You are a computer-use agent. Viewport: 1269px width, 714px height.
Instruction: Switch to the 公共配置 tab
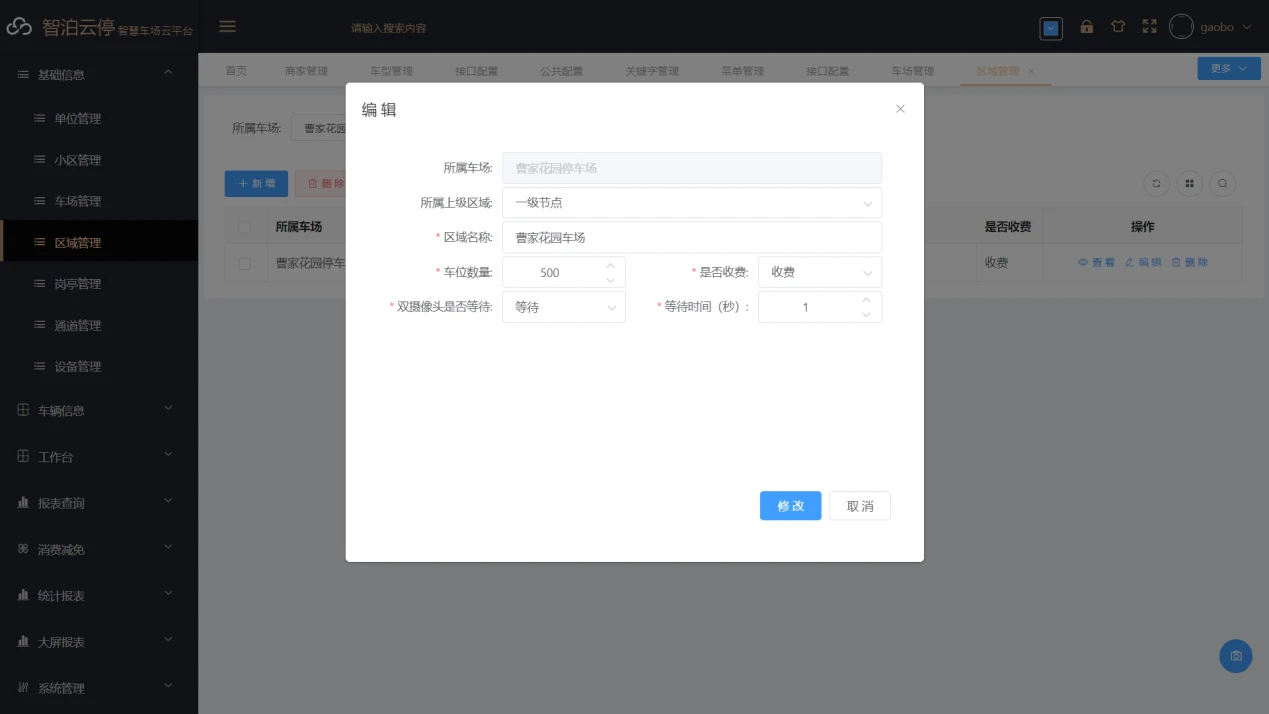[x=561, y=71]
